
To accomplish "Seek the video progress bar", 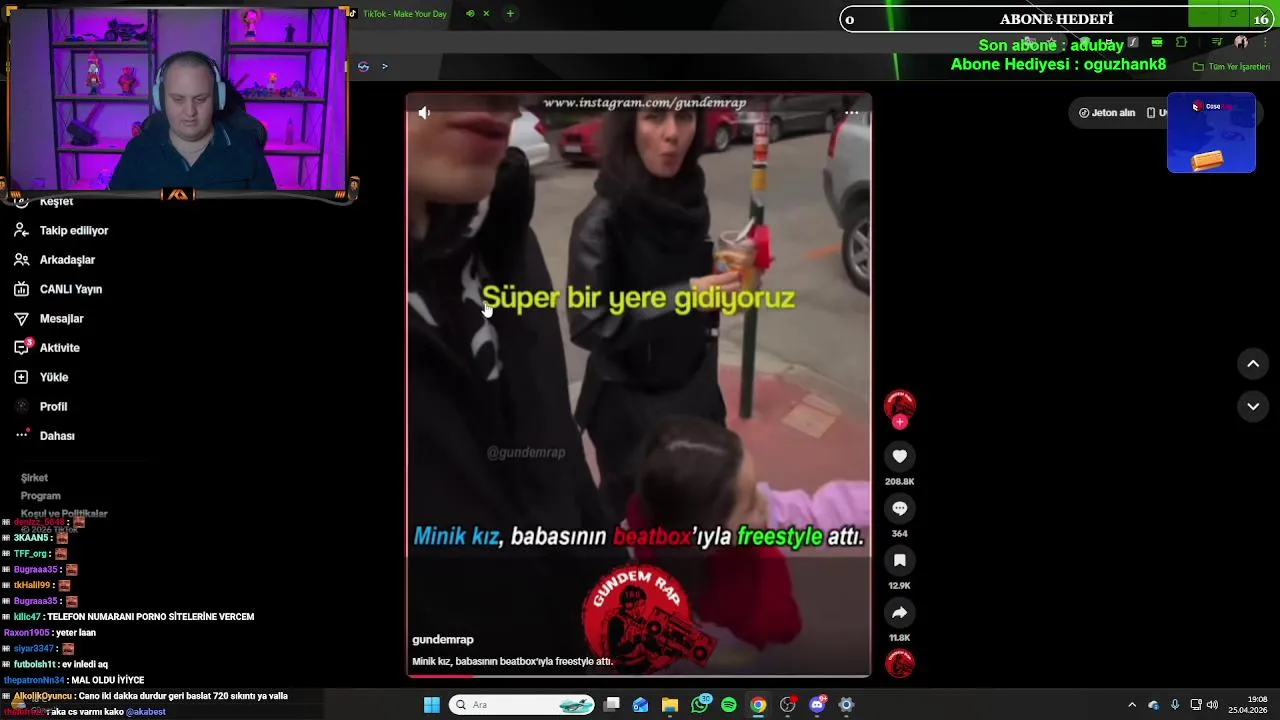I will [638, 676].
